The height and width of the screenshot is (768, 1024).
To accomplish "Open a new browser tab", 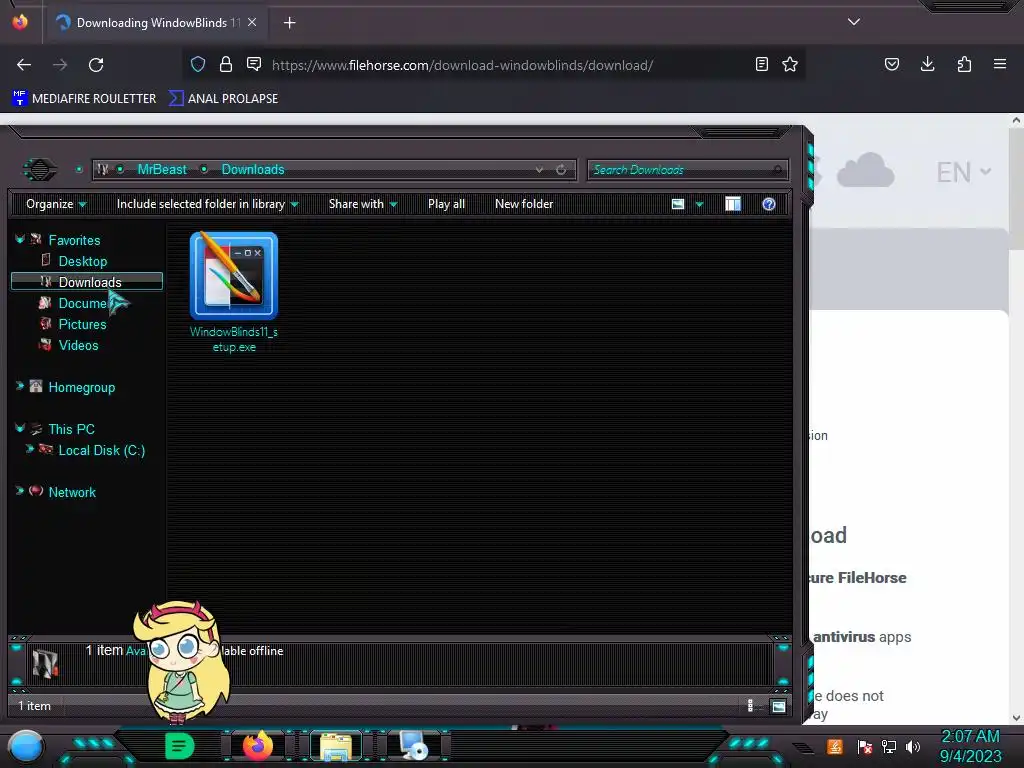I will (x=289, y=23).
